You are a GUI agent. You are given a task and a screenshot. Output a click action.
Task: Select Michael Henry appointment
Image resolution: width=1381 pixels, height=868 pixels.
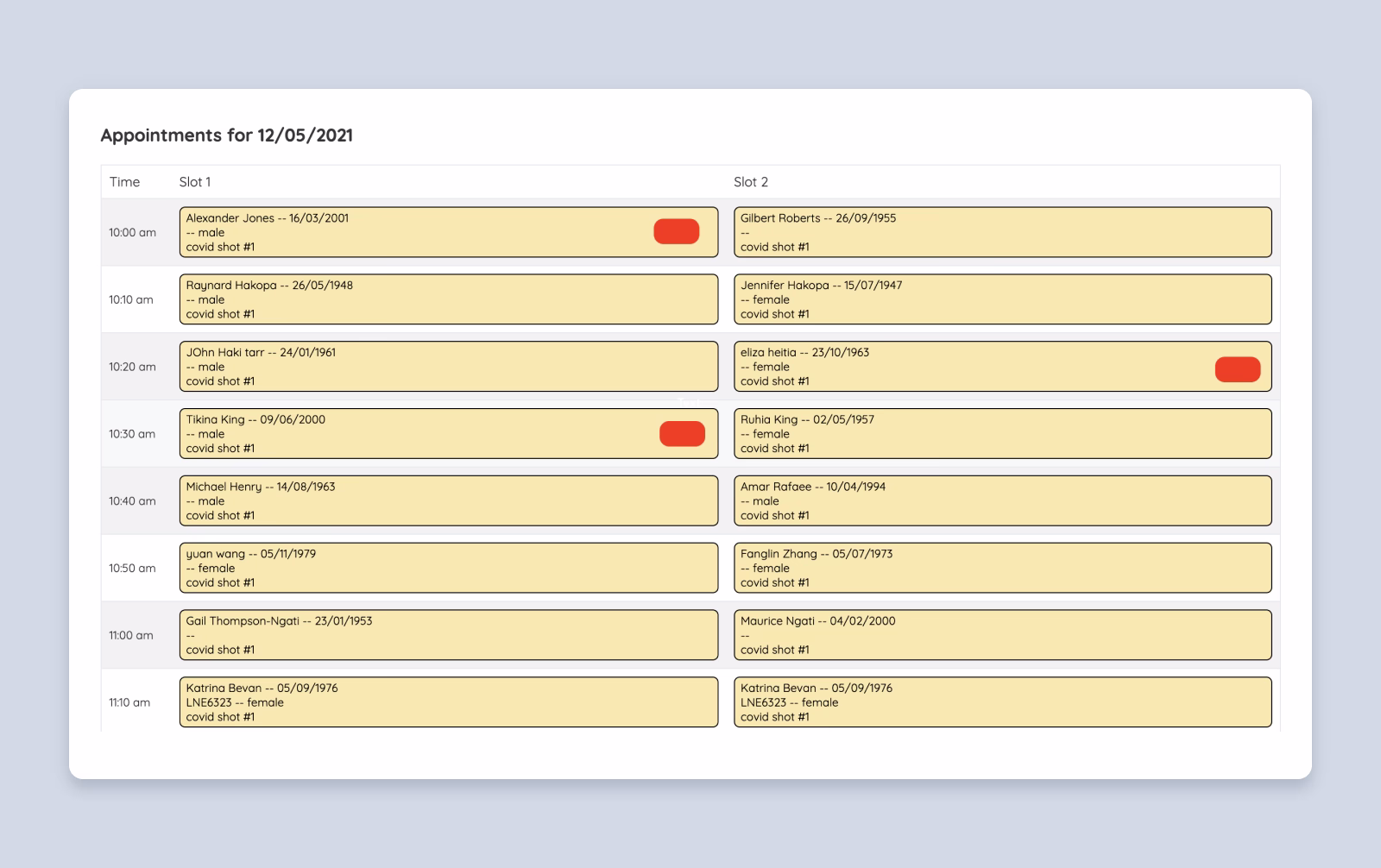[x=449, y=501]
